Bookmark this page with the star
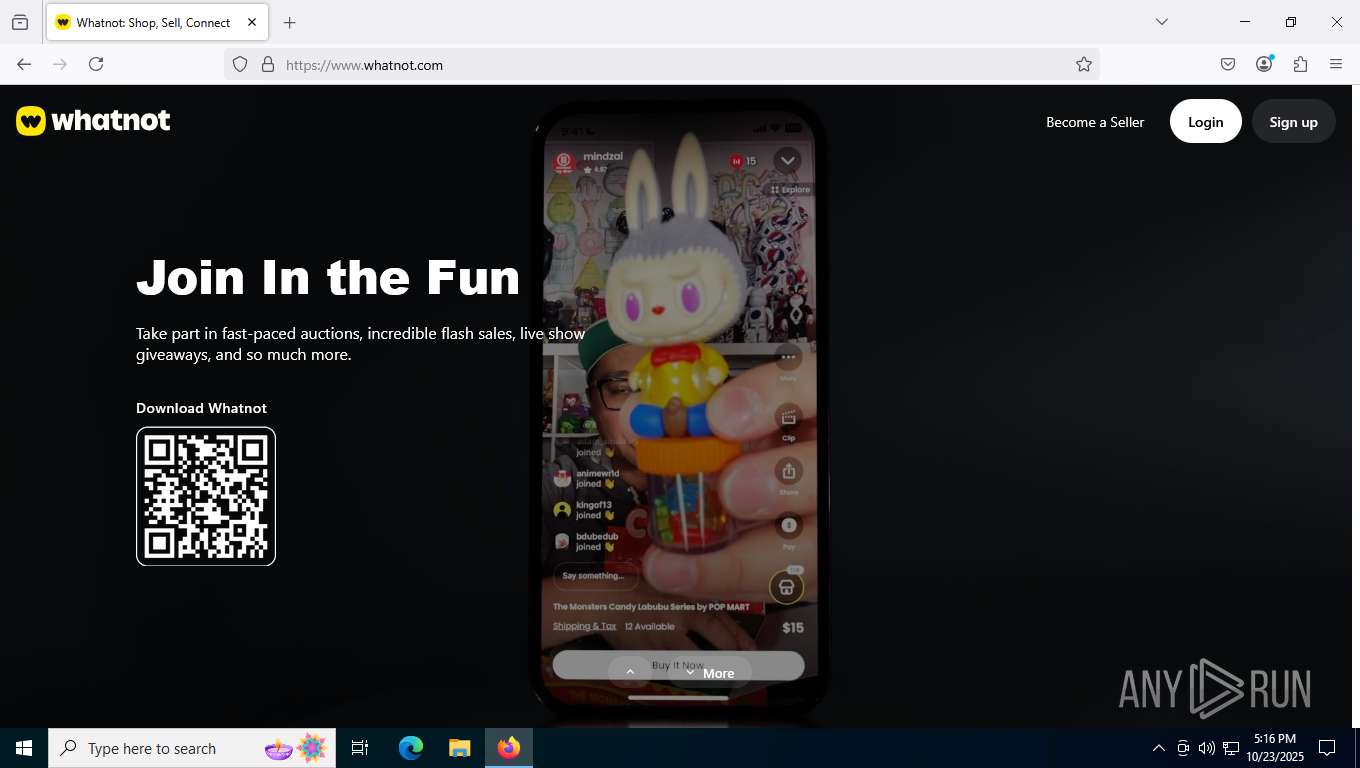Viewport: 1360px width, 768px height. point(1084,64)
